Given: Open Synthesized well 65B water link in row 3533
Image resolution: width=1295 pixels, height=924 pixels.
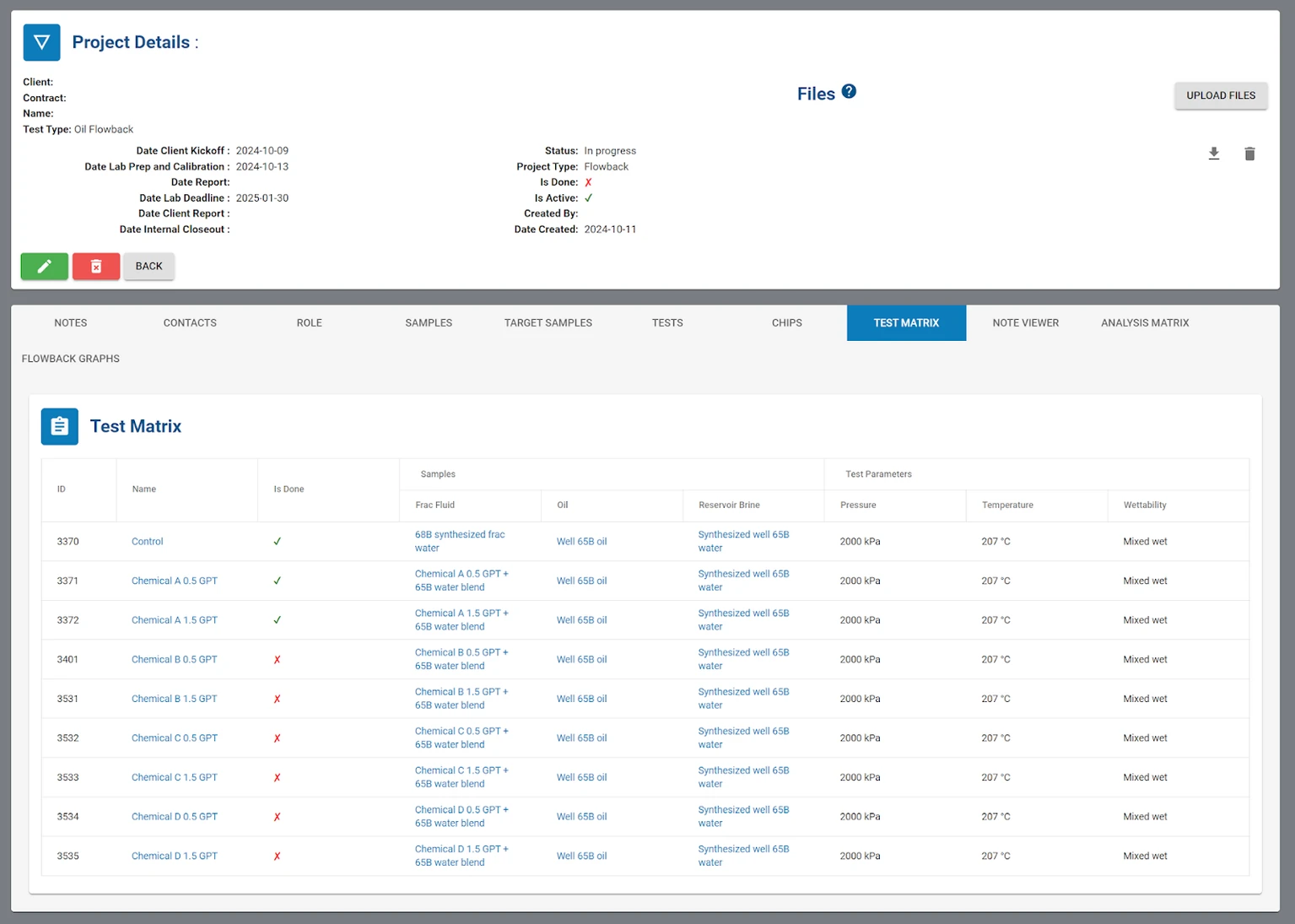Looking at the screenshot, I should pyautogui.click(x=743, y=777).
